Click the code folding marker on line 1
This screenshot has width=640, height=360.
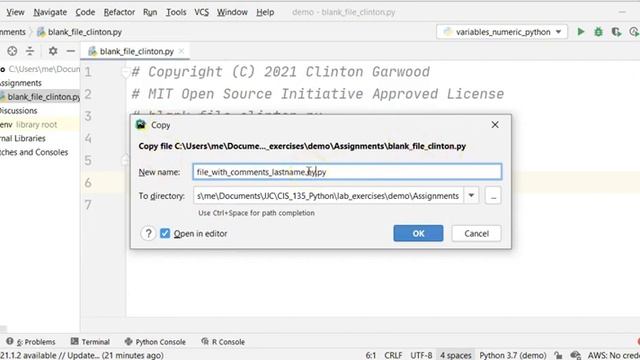pos(125,72)
